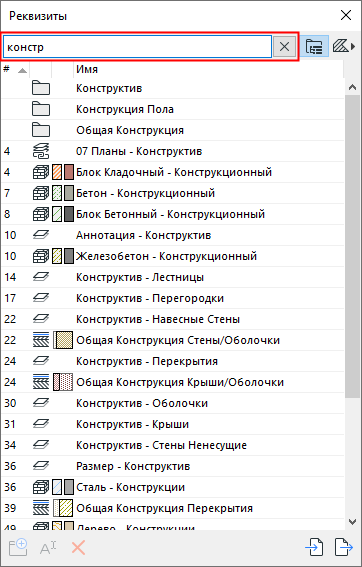The image size is (362, 567).
Task: Click building material icon of Железобетон
Action: 41,256
